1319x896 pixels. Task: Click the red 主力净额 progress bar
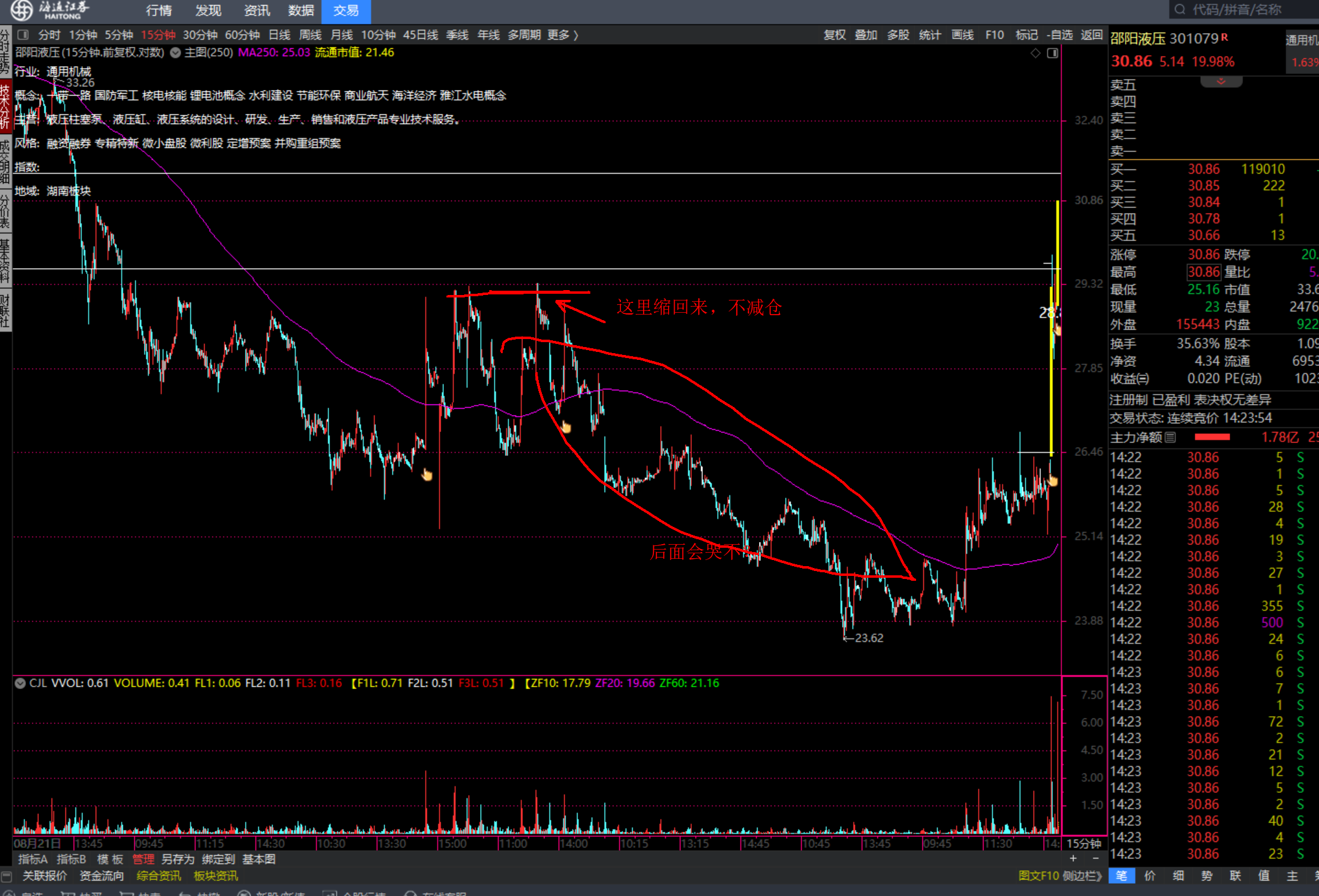(1212, 437)
